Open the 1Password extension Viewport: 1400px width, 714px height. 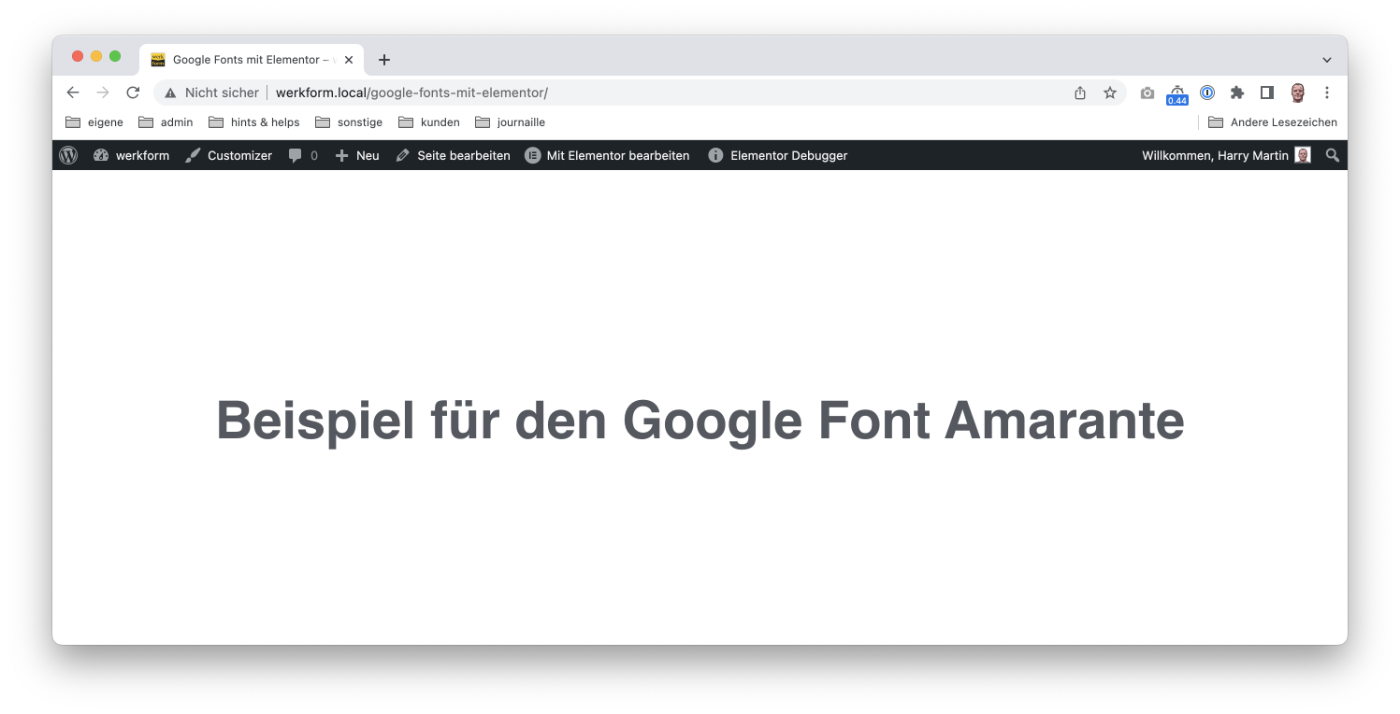click(1207, 93)
